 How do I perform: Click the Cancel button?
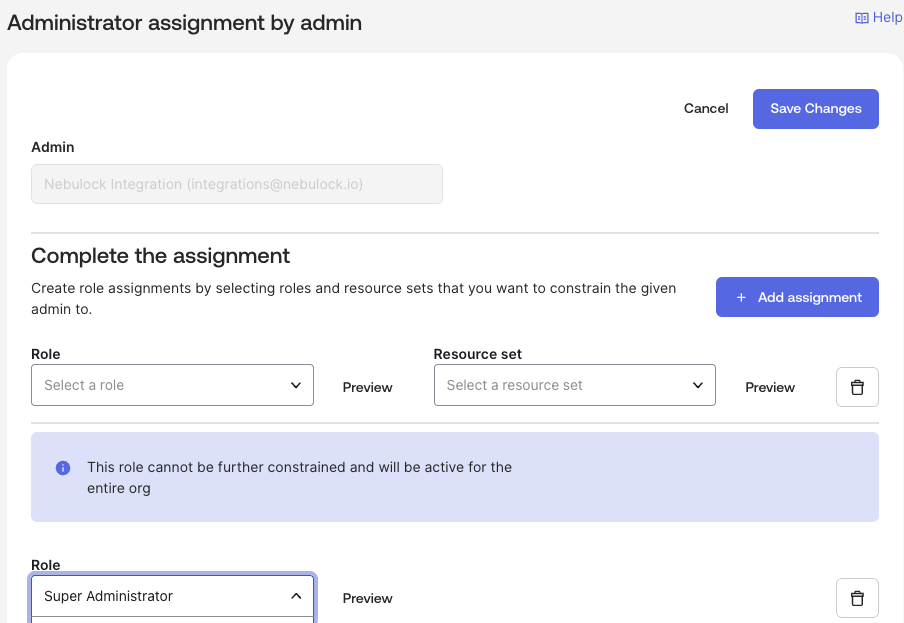pos(706,109)
